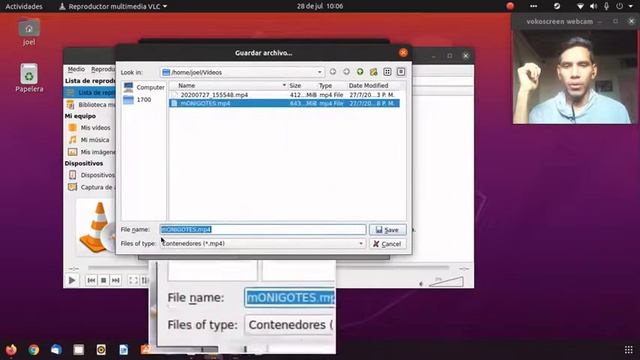This screenshot has height=360, width=640.
Task: Switch file dialog to list view
Action: point(387,72)
